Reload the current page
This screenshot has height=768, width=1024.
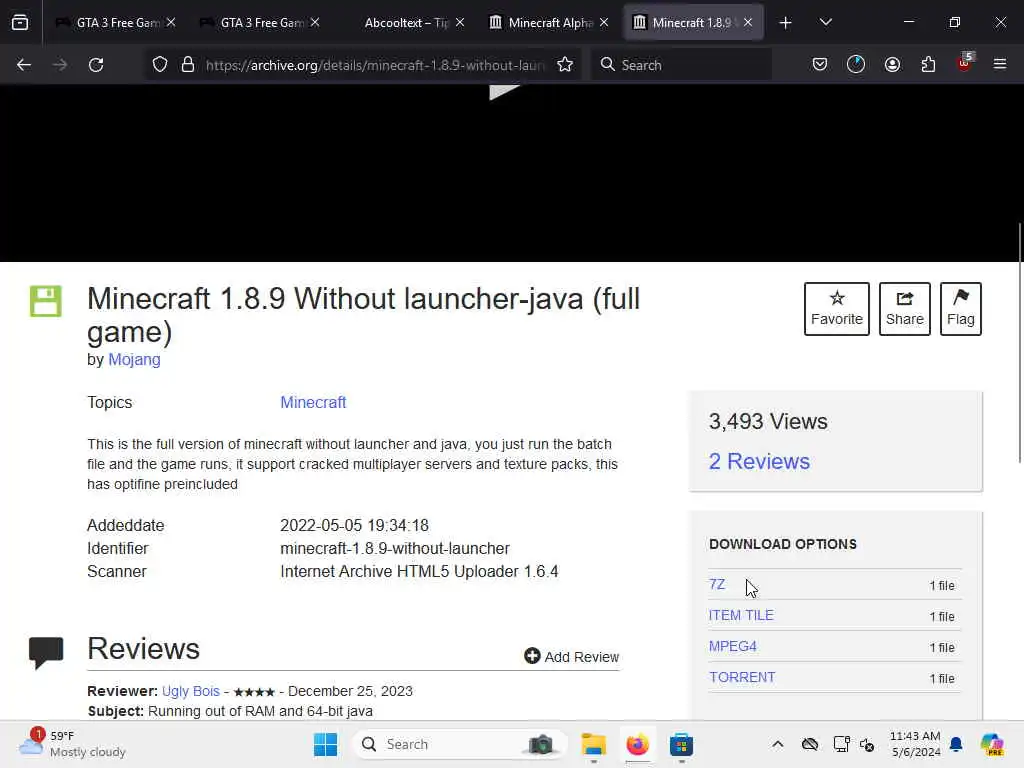click(x=96, y=65)
